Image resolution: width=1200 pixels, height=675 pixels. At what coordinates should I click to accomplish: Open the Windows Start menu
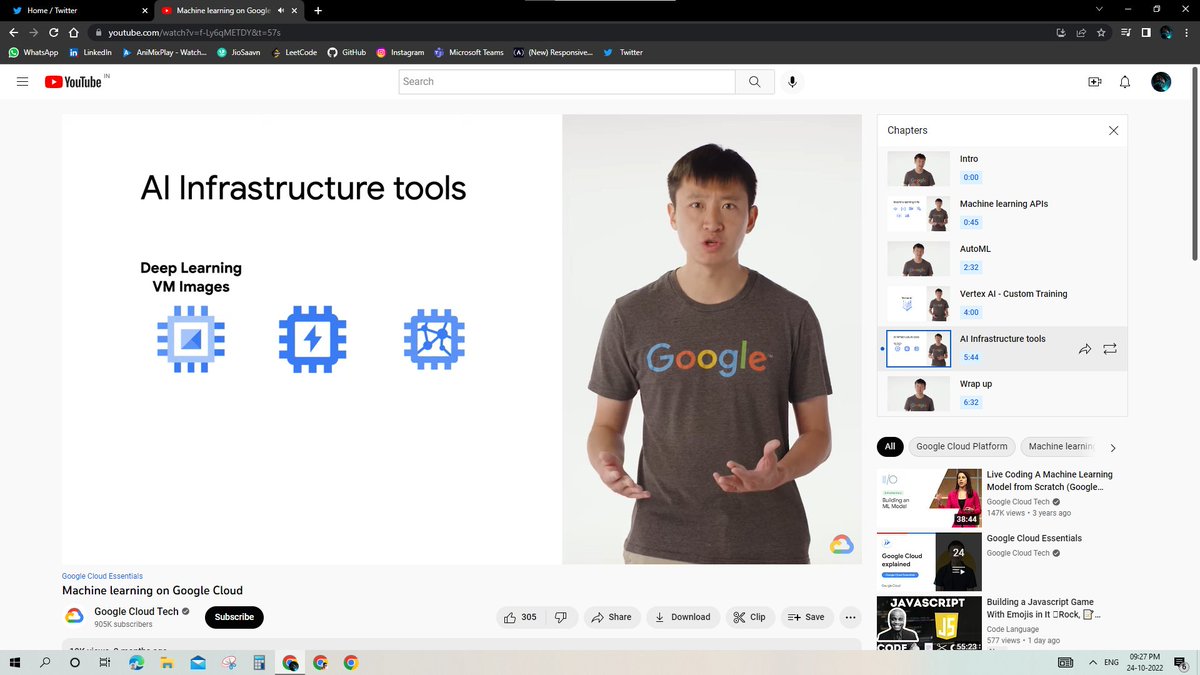coord(14,662)
